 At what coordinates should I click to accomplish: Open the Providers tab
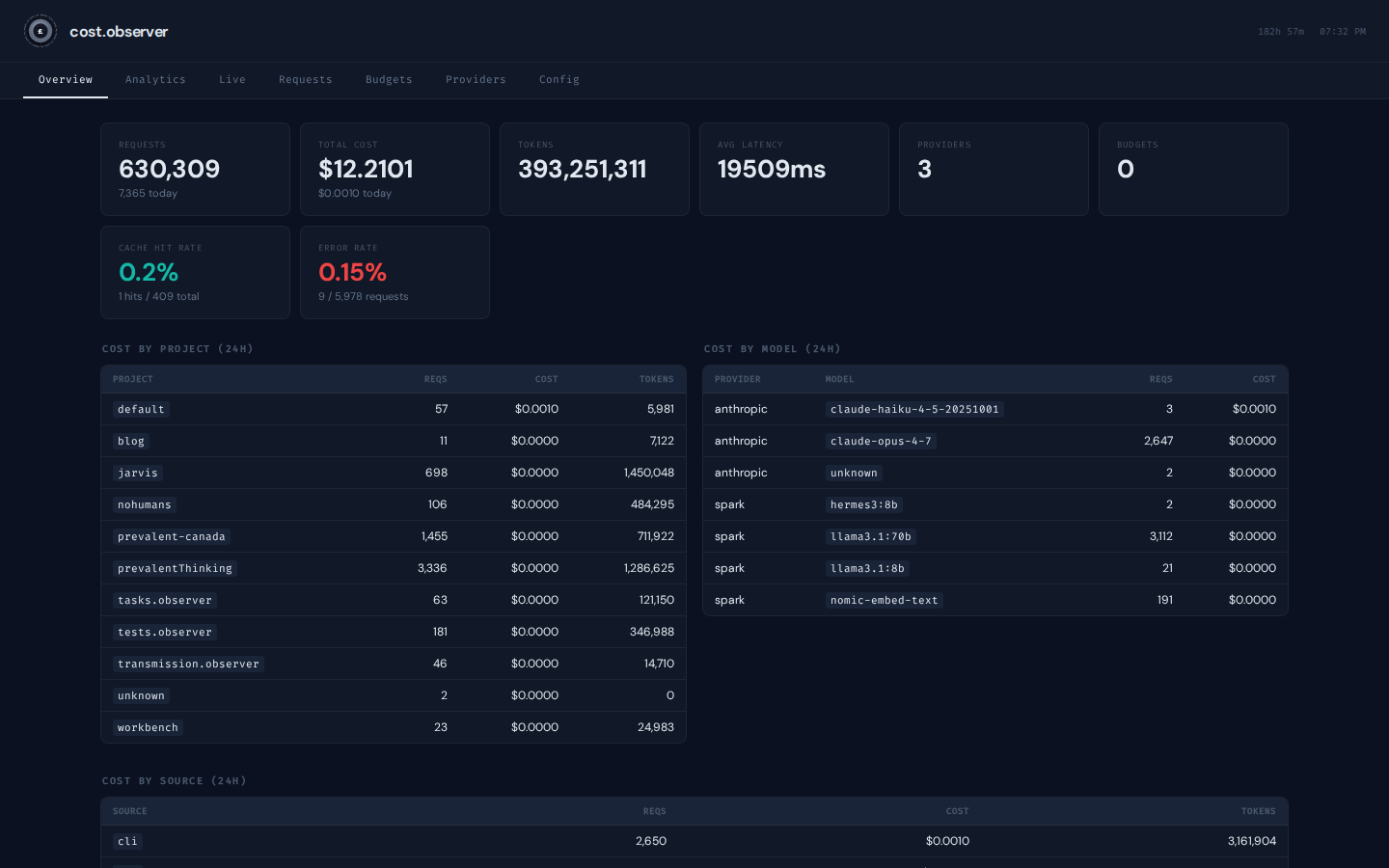[476, 80]
